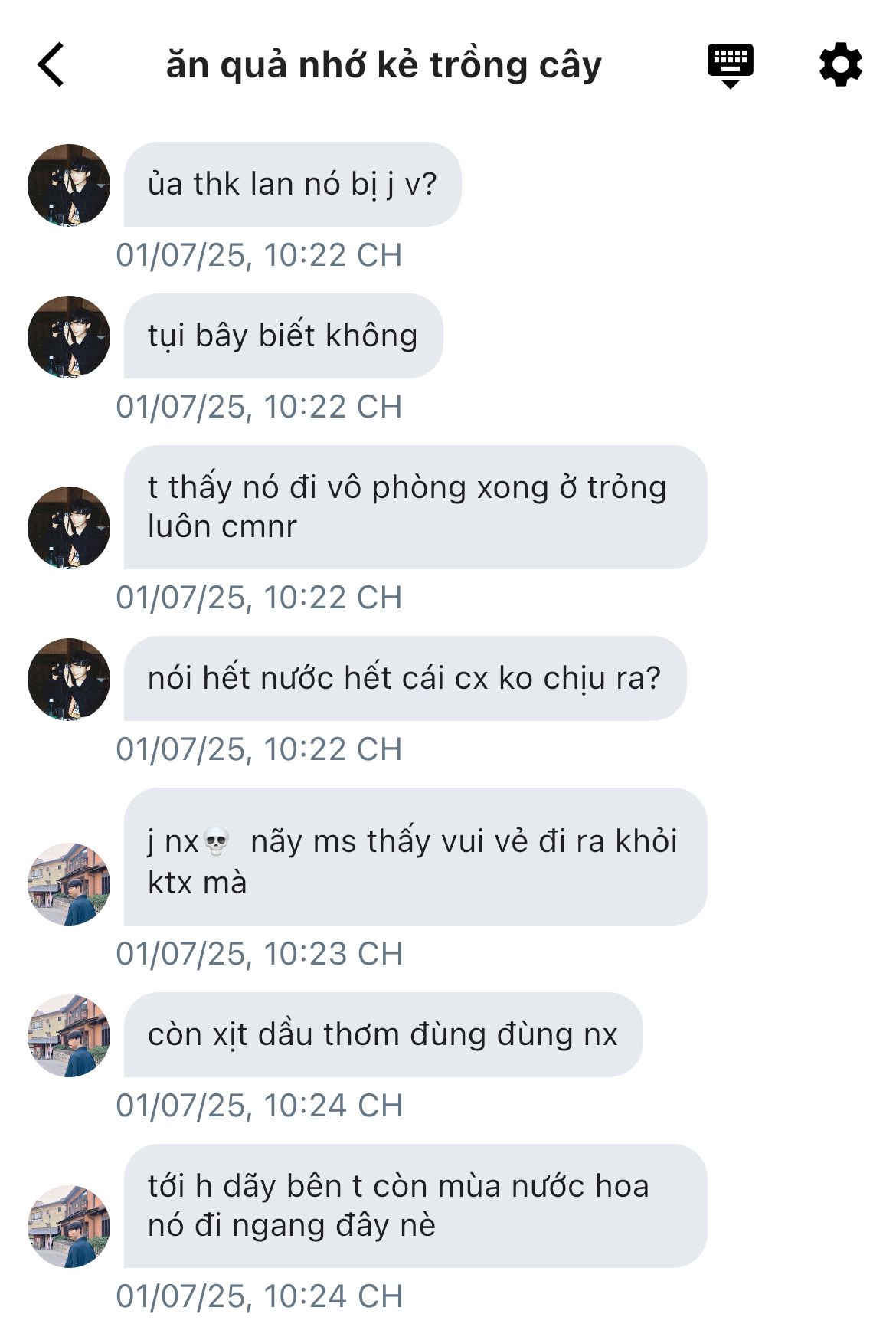The image size is (896, 1327).
Task: Tap the 10:23 CH timestamp
Action: [260, 954]
